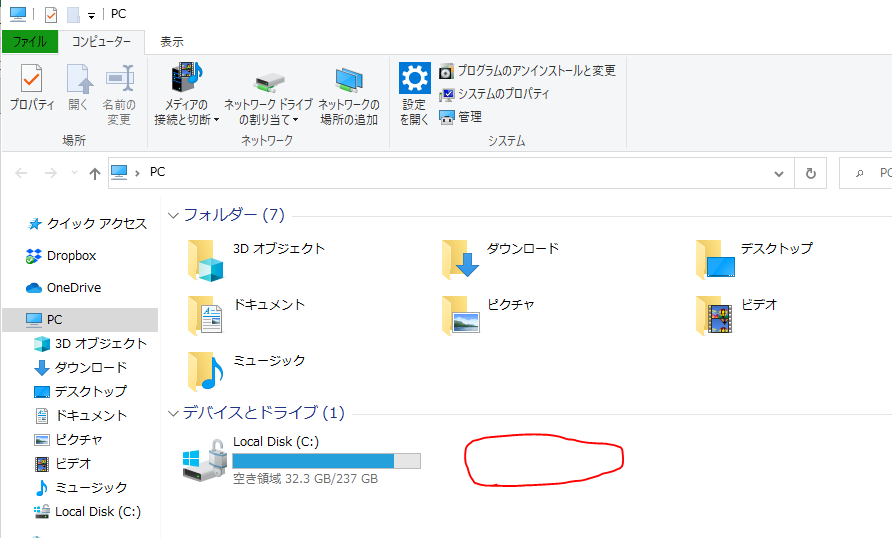Select the Local Disk (C:) drive icon

tap(204, 461)
